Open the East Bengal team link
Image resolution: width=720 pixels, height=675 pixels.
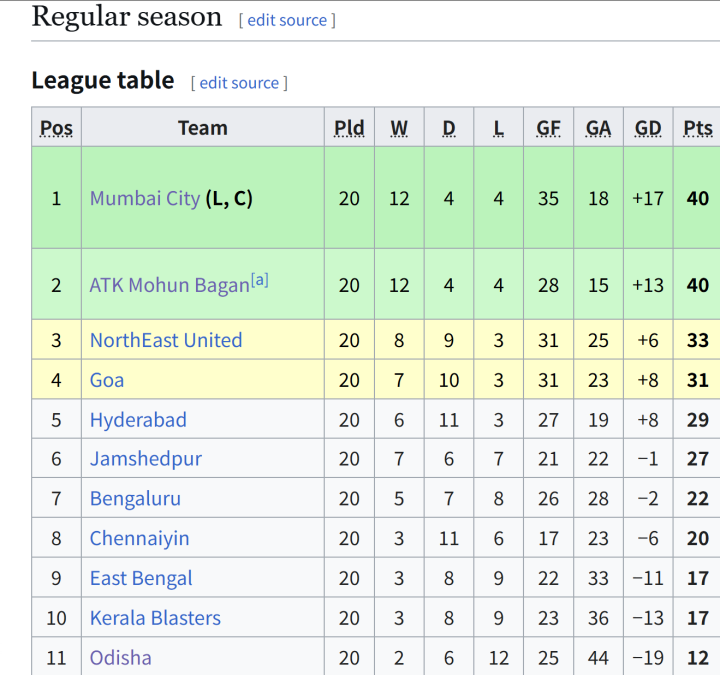[x=141, y=579]
